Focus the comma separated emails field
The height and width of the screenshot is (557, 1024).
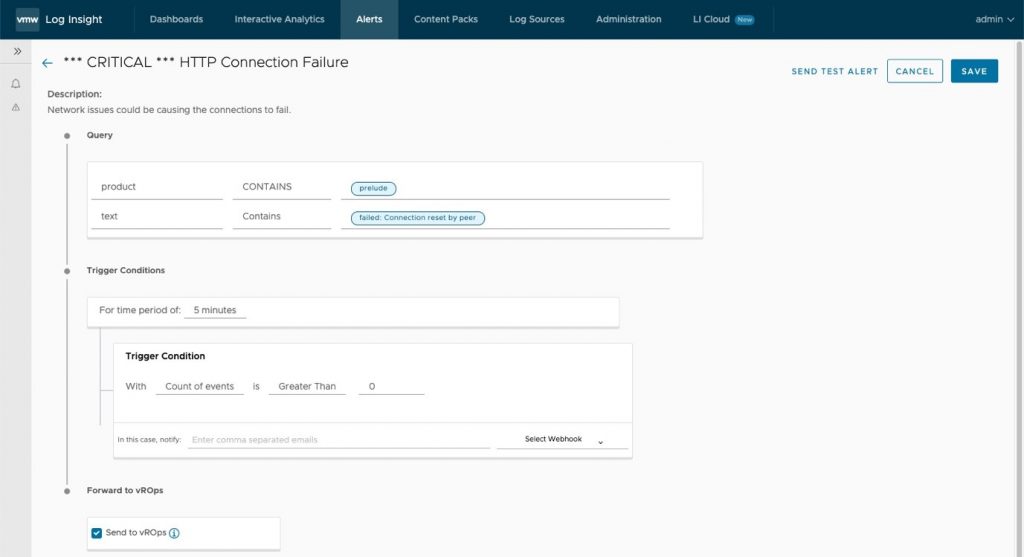tap(339, 440)
